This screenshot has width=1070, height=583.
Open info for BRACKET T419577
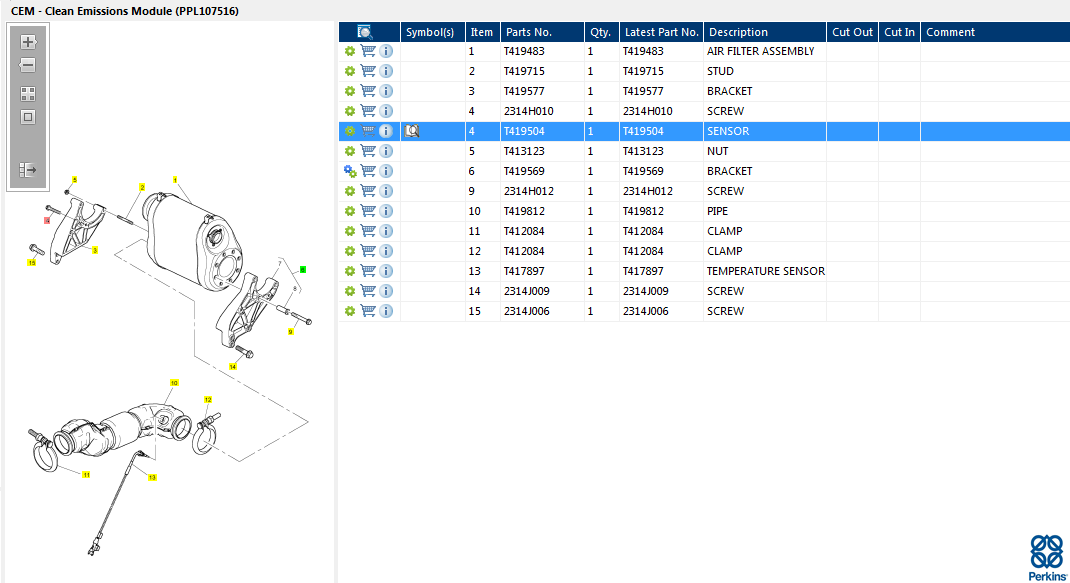click(x=386, y=91)
